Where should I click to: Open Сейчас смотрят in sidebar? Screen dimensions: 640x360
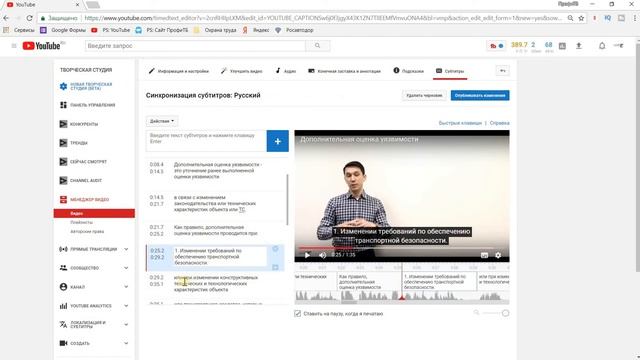tap(83, 162)
